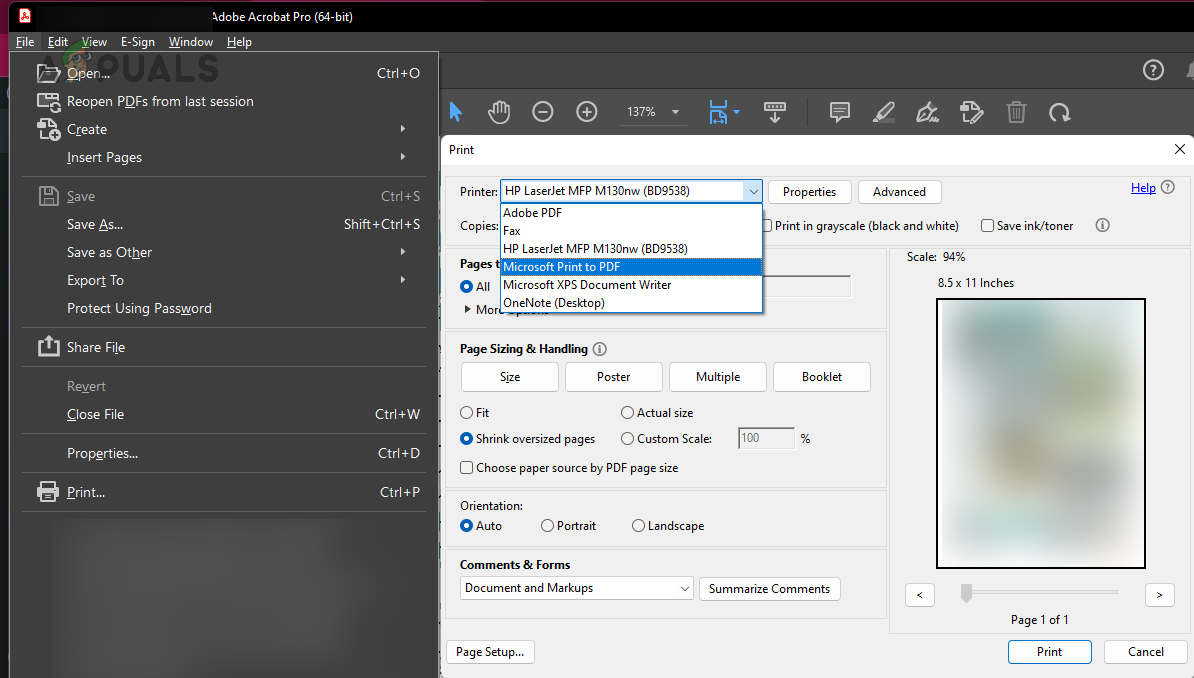
Task: Select the Hand tool in the toolbar
Action: (x=499, y=111)
